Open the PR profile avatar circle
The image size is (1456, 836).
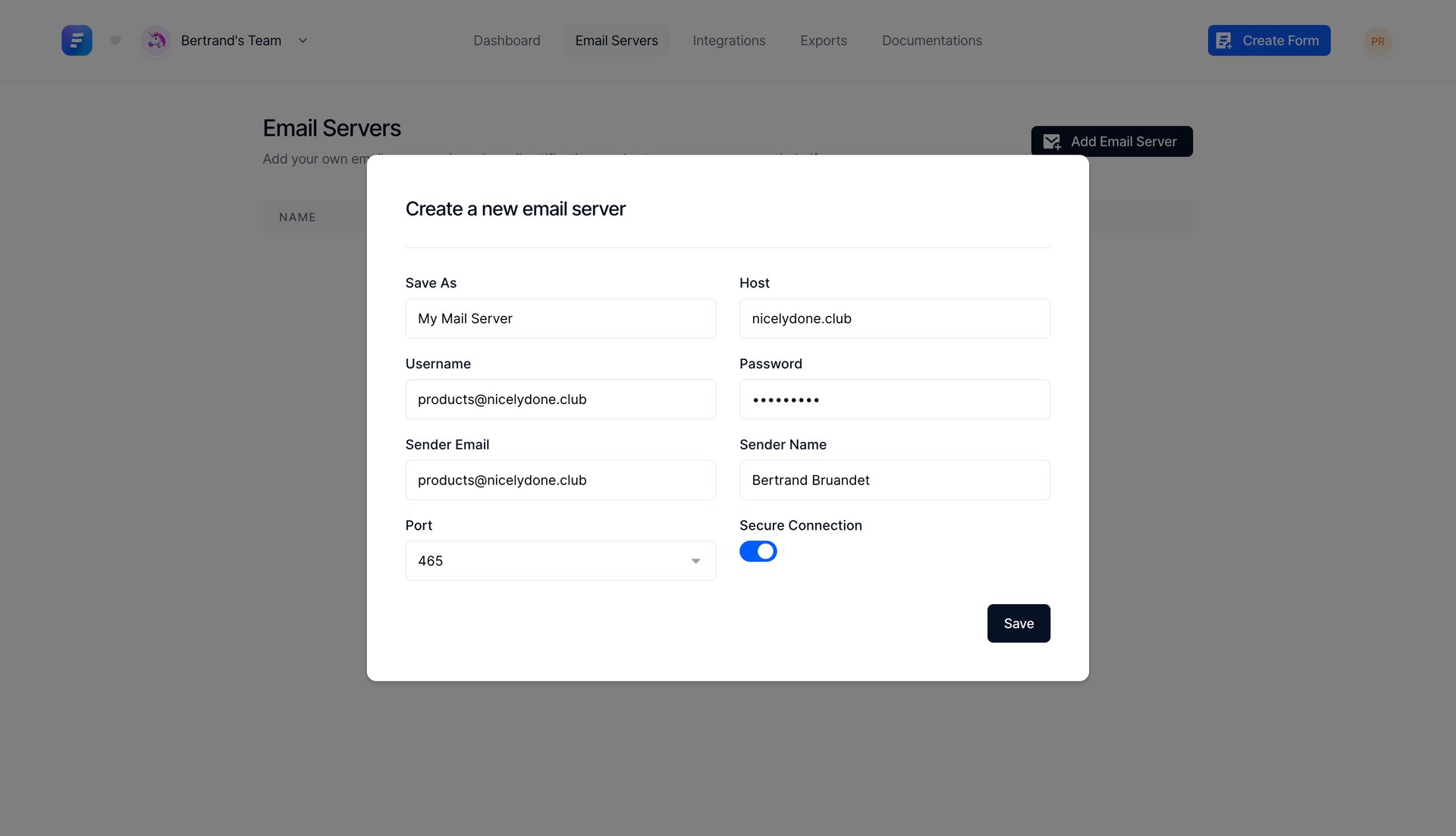point(1377,41)
